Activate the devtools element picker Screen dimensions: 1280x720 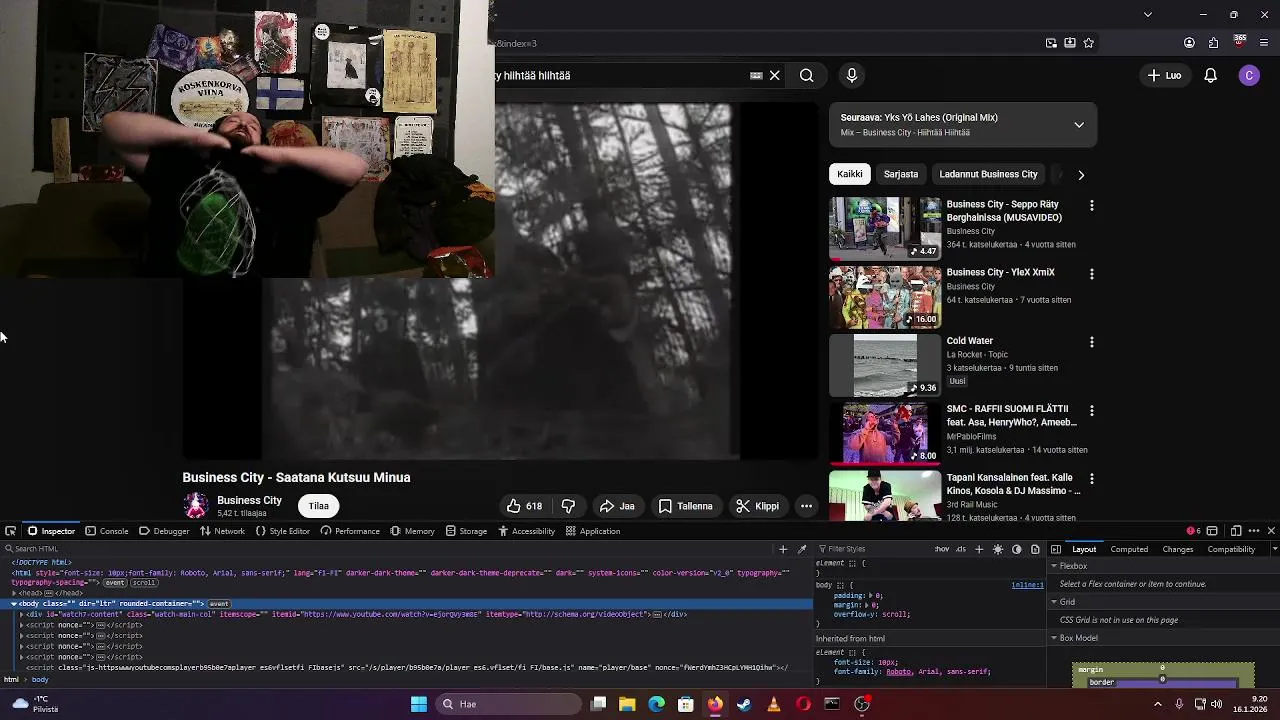(x=10, y=531)
